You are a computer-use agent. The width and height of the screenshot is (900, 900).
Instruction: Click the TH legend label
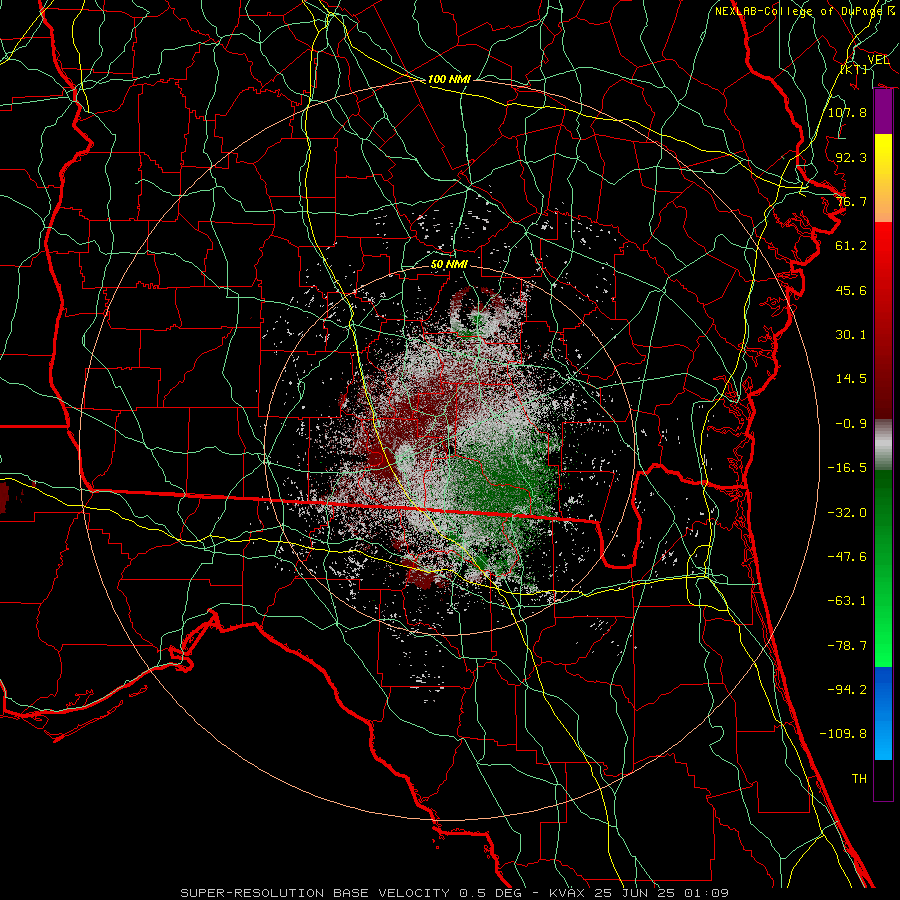[x=859, y=779]
